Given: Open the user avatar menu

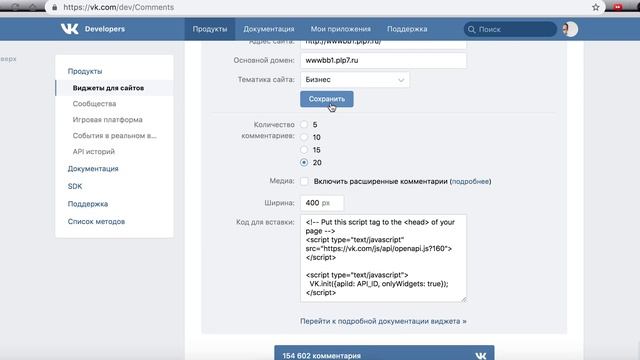Looking at the screenshot, I should (x=570, y=29).
